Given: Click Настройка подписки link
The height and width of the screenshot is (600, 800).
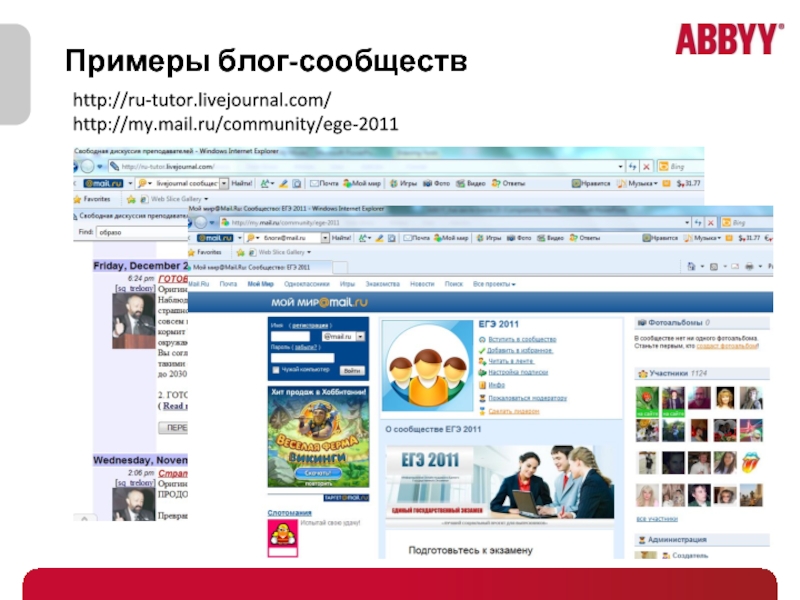Looking at the screenshot, I should pyautogui.click(x=518, y=372).
